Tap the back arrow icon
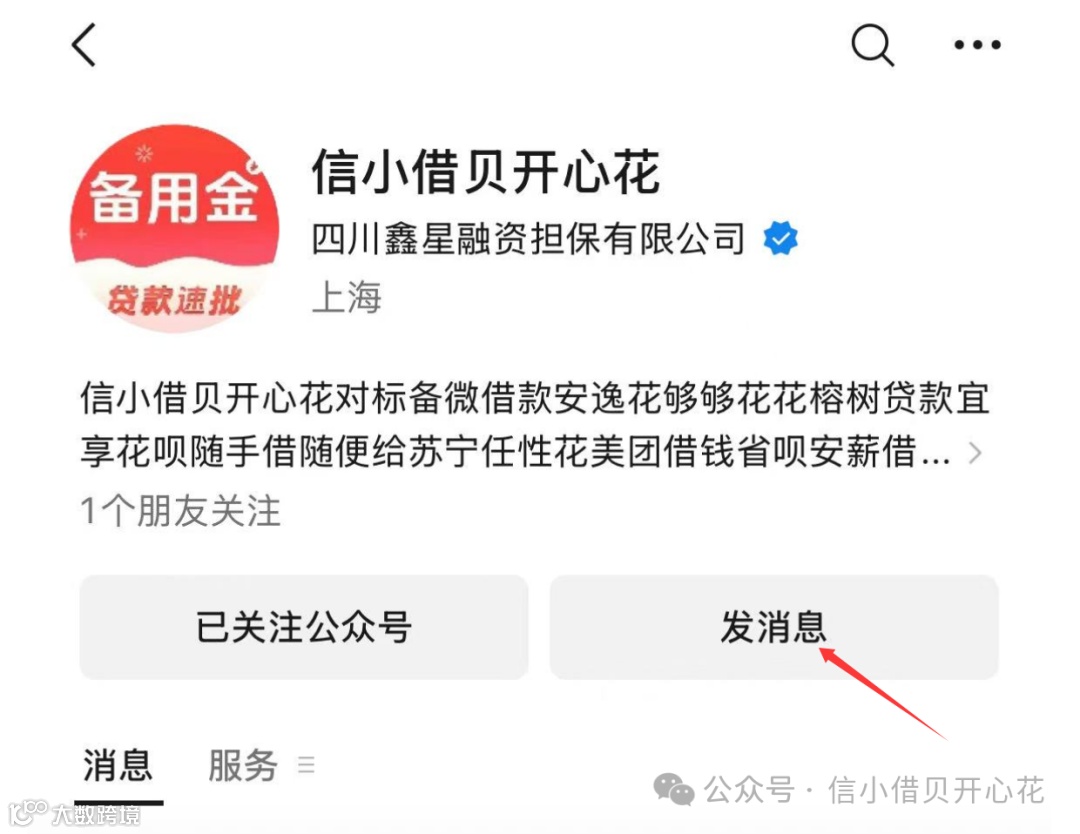Image resolution: width=1080 pixels, height=834 pixels. coord(84,45)
